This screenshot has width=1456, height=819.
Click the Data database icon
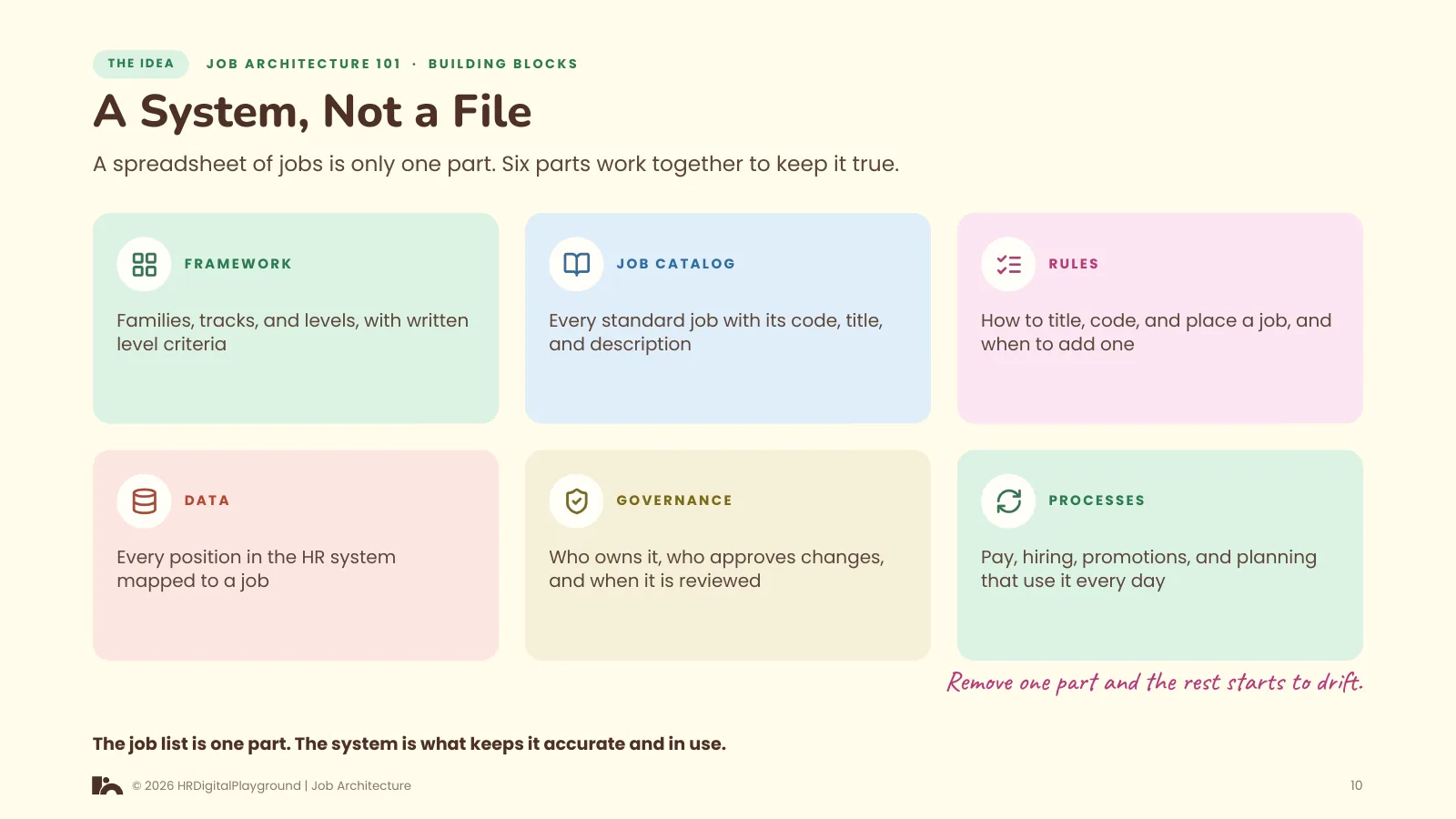tap(144, 500)
